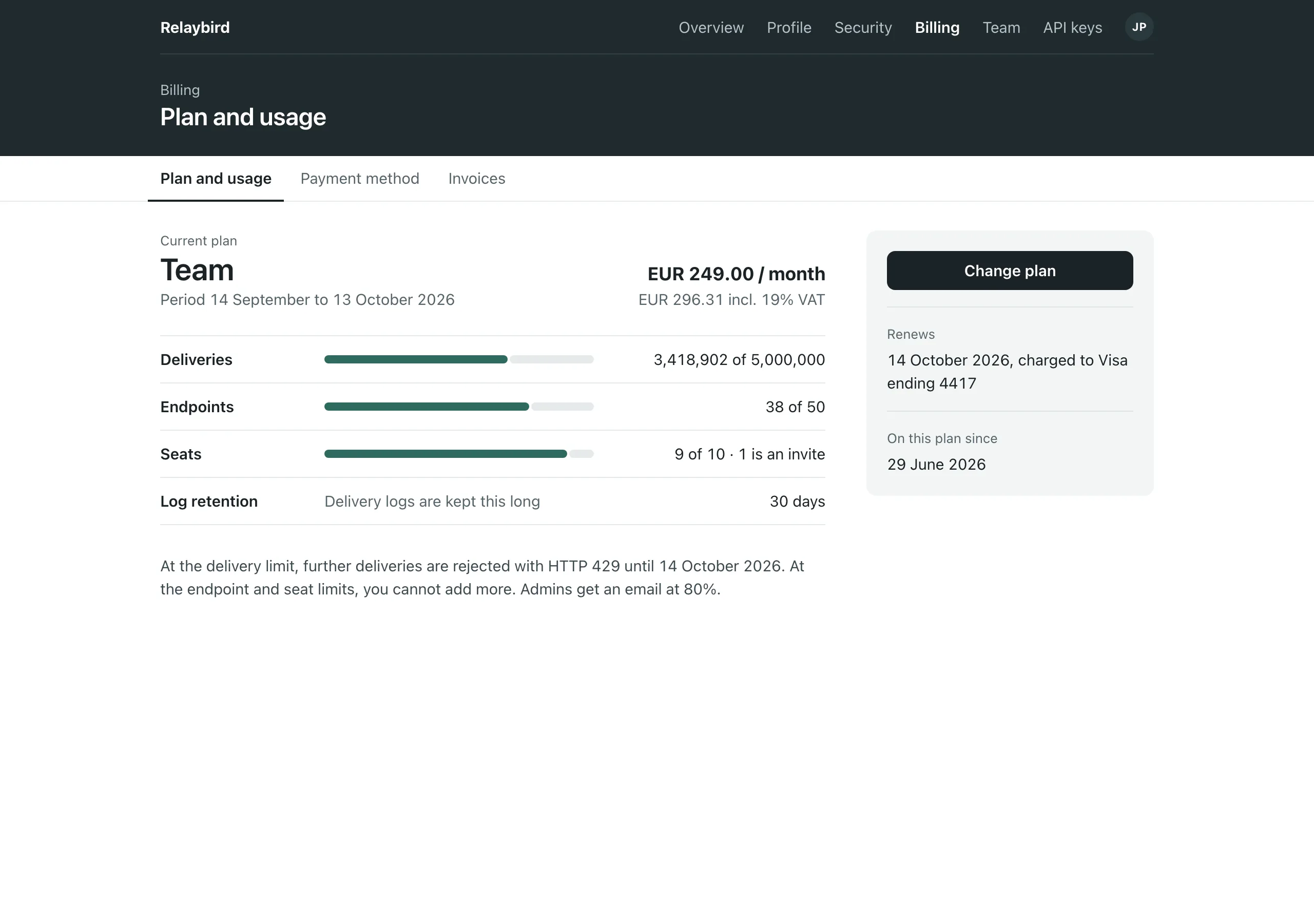The width and height of the screenshot is (1314, 924).
Task: Click the "38 of 50" endpoints value
Action: click(795, 407)
